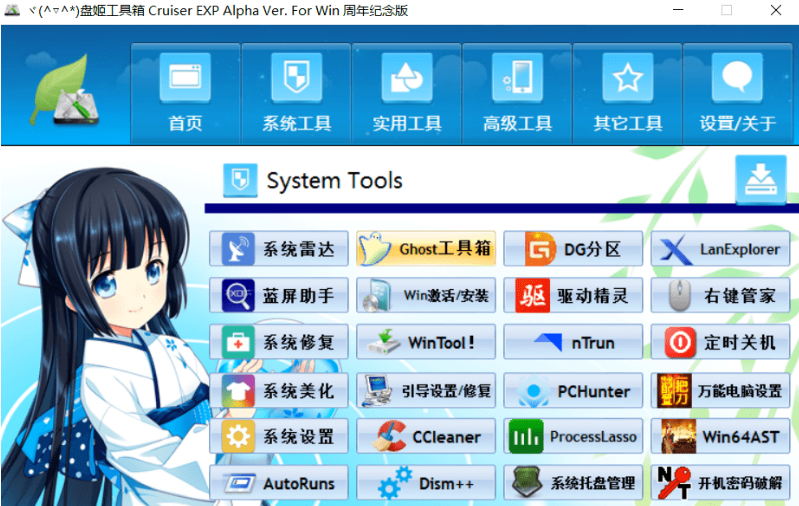Open Ghost工具箱
The image size is (799, 506).
427,248
